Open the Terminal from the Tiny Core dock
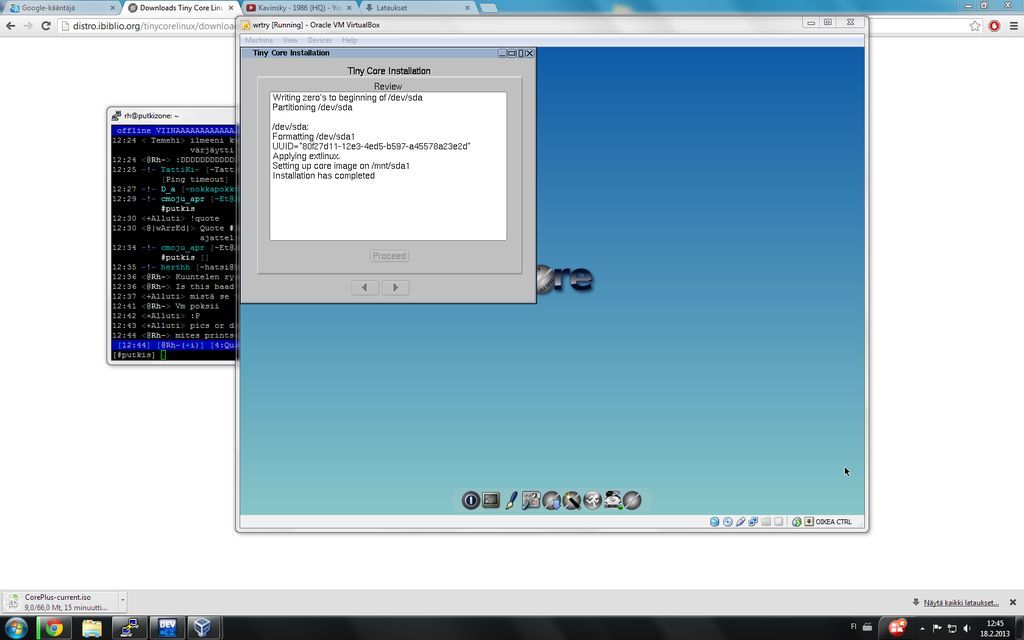The height and width of the screenshot is (640, 1024). point(491,500)
